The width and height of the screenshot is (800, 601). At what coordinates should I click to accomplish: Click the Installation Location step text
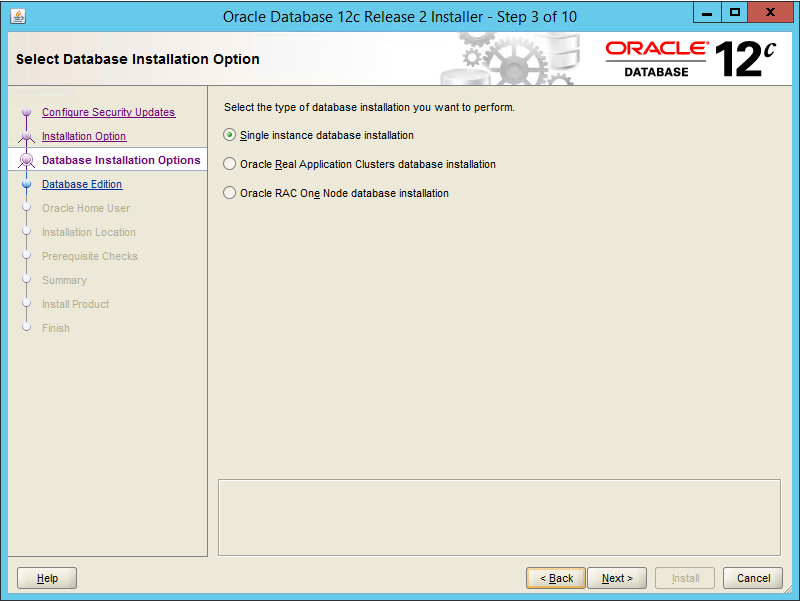(89, 232)
